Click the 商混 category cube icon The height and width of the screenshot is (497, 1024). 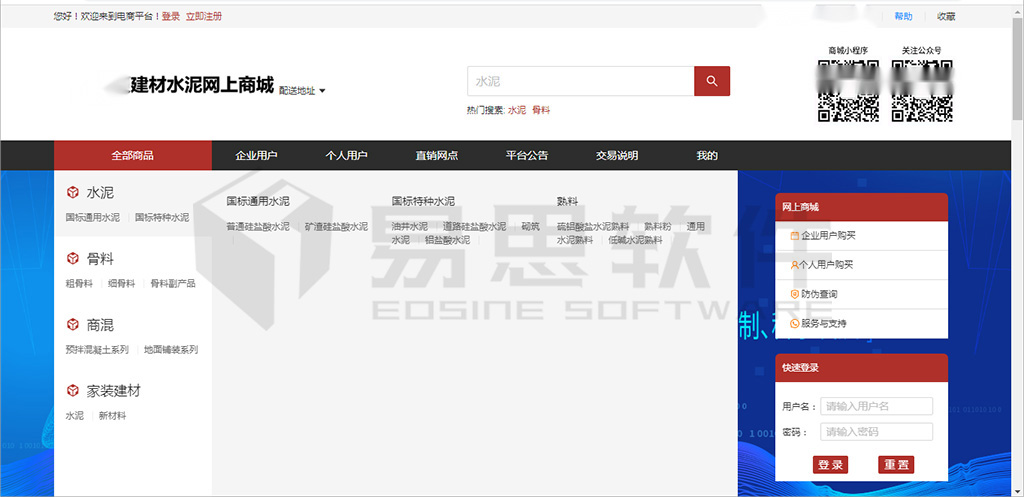[x=72, y=325]
